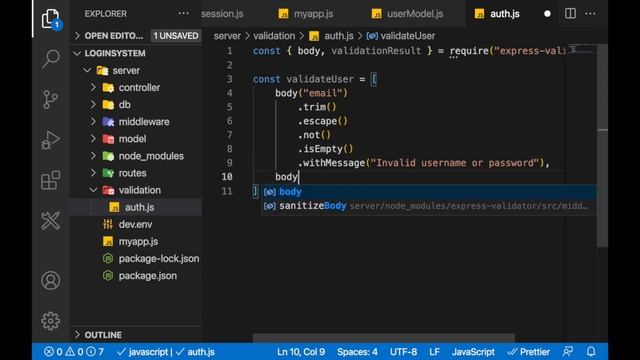The image size is (640, 360).
Task: Click the editor horizontal scrollbar
Action: coord(384,338)
